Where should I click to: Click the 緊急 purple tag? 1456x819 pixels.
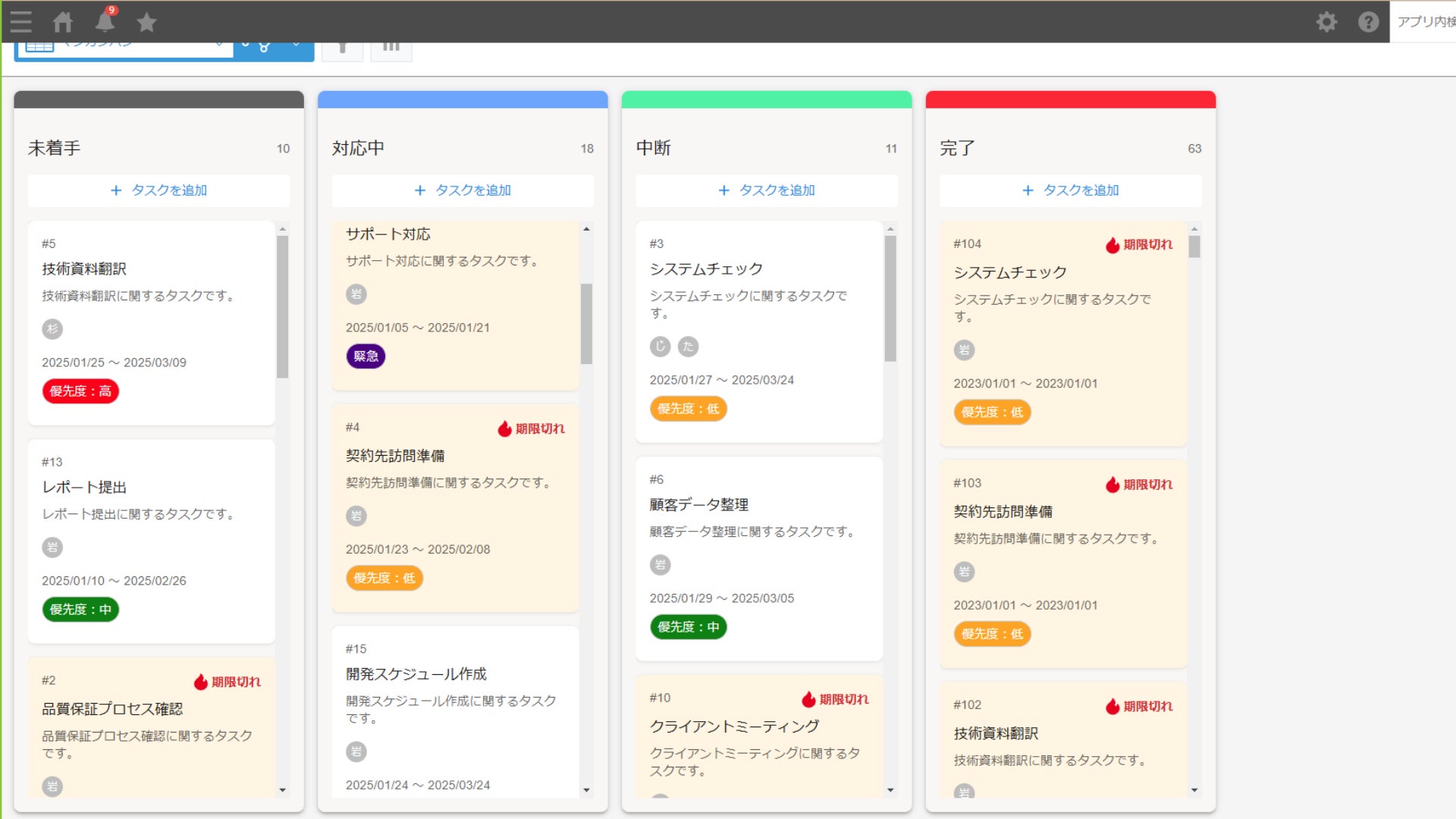366,356
